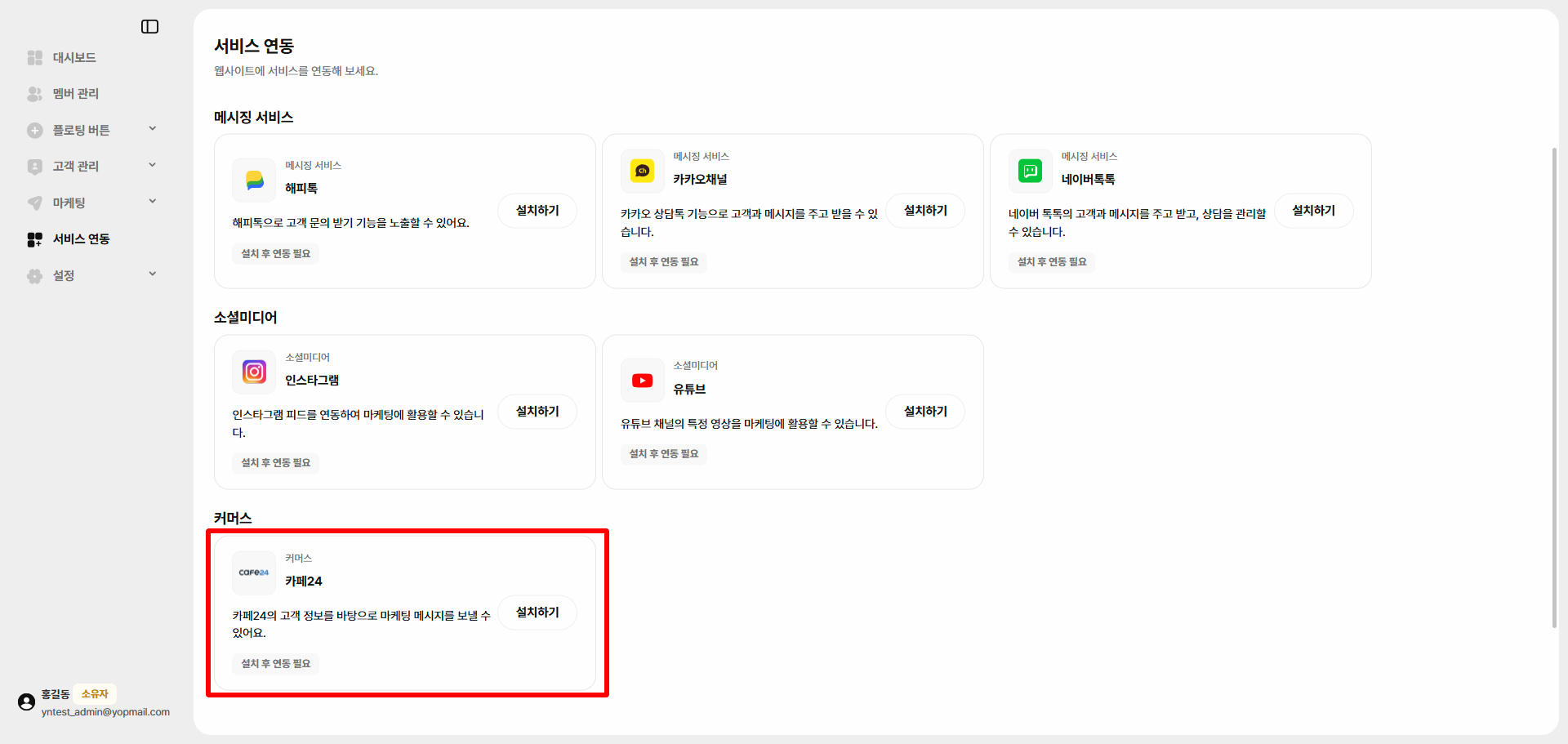Expand the 고객 관리 submenu chevron
This screenshot has height=744, width=1568.
coord(152,165)
